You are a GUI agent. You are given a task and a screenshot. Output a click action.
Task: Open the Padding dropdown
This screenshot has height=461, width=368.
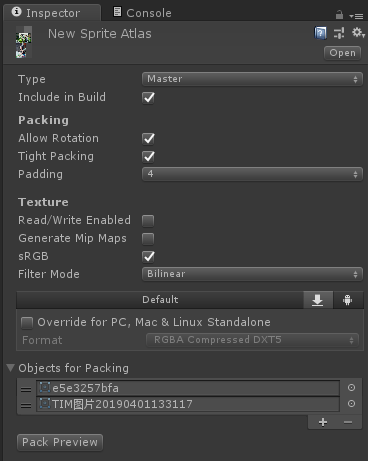pos(252,174)
